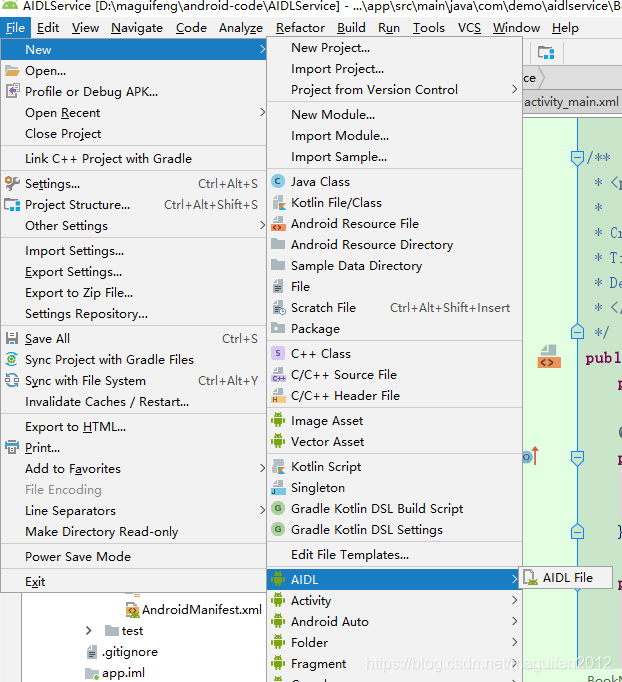Click the Scratch File icon
The height and width of the screenshot is (682, 622).
pos(278,308)
